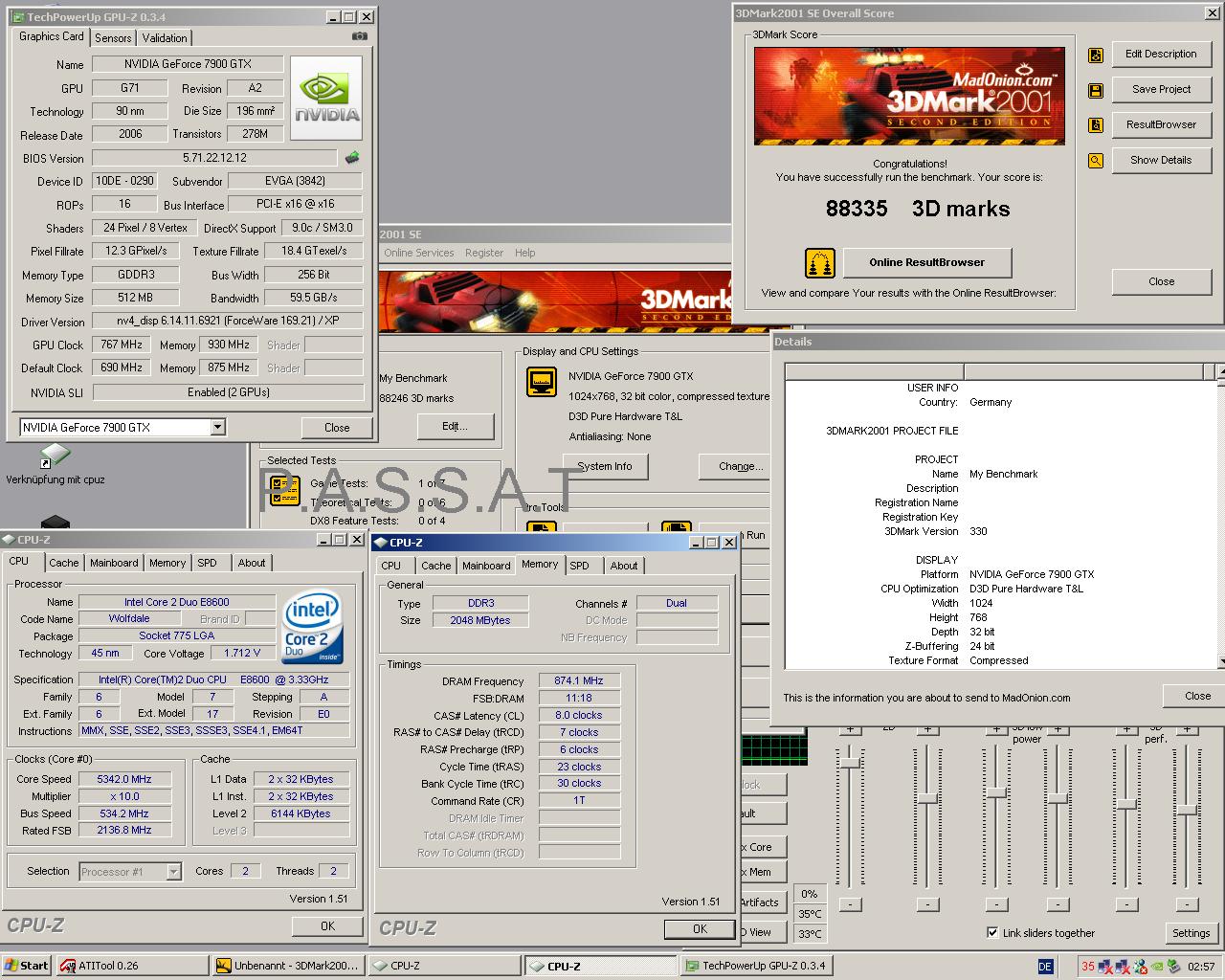Click the Details list scrollbar up arrow
Image resolution: width=1225 pixels, height=980 pixels.
click(1220, 371)
